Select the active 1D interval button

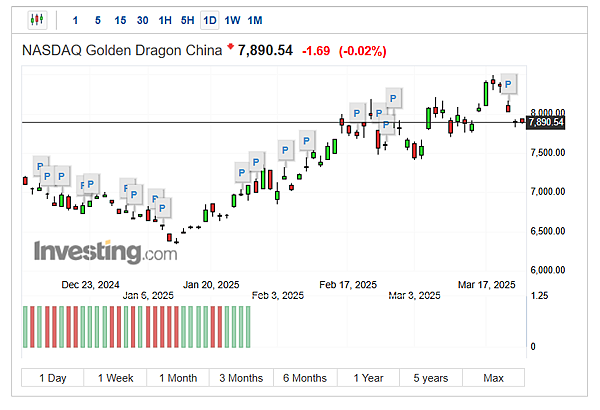(x=210, y=20)
